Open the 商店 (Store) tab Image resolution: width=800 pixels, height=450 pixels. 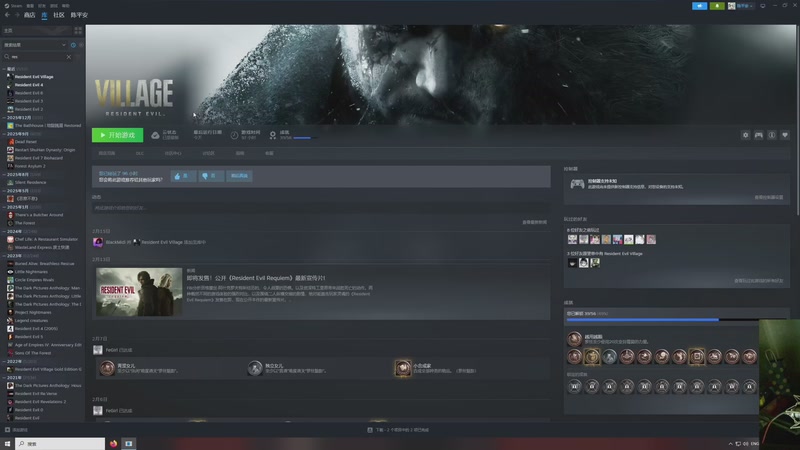(30, 15)
